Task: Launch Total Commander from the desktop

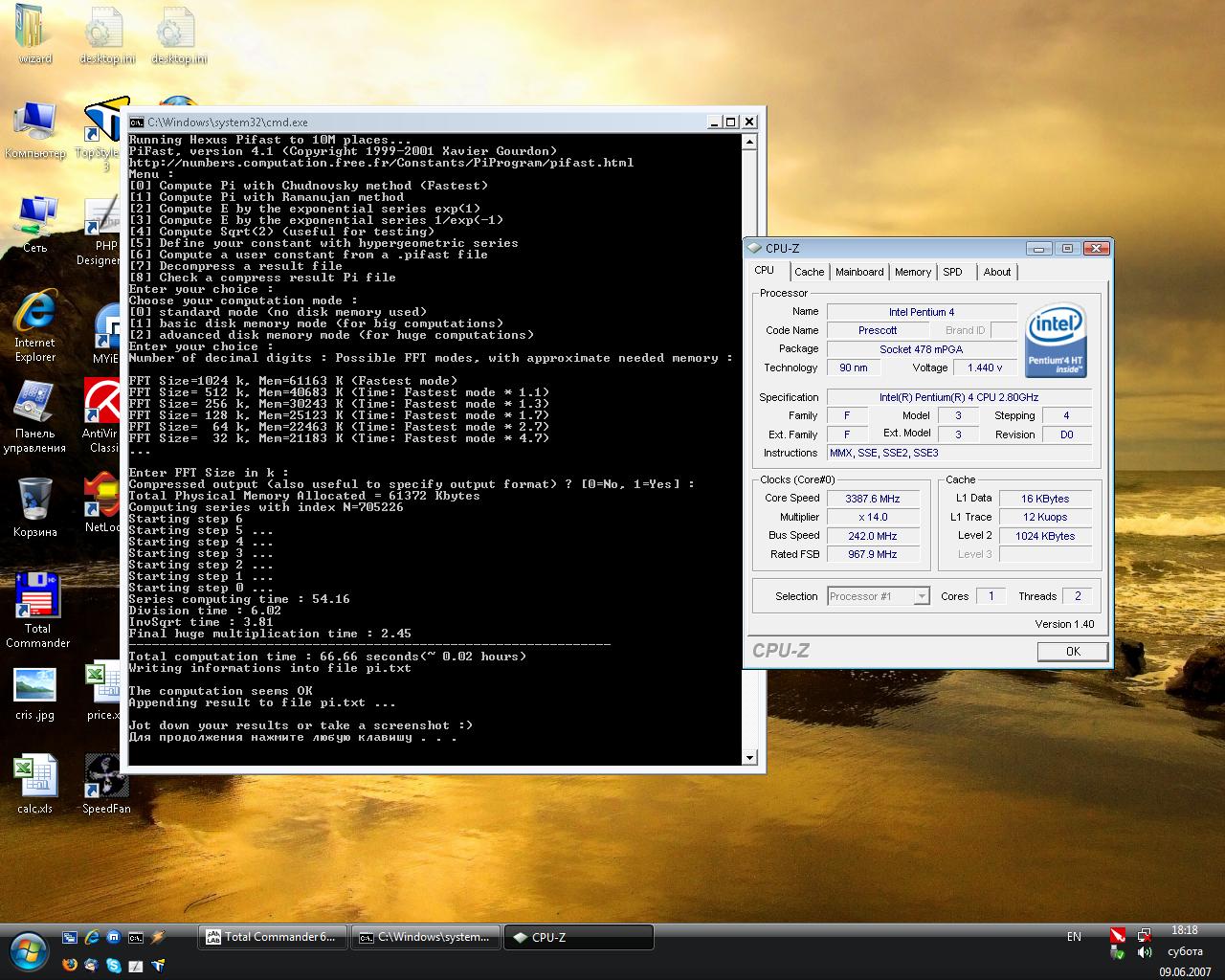Action: [x=37, y=610]
